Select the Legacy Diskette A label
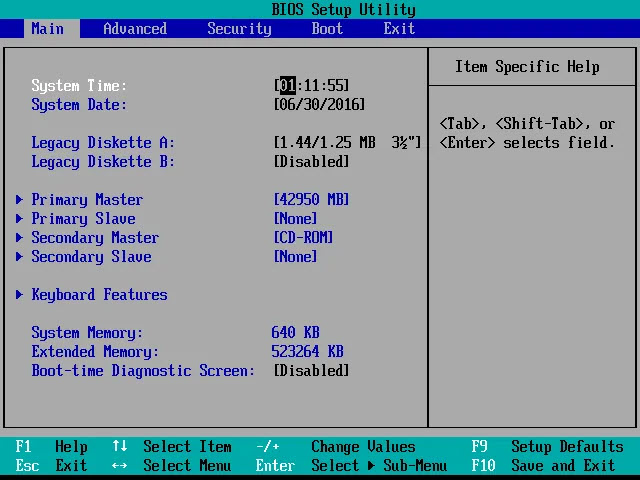This screenshot has height=480, width=640. pos(103,142)
